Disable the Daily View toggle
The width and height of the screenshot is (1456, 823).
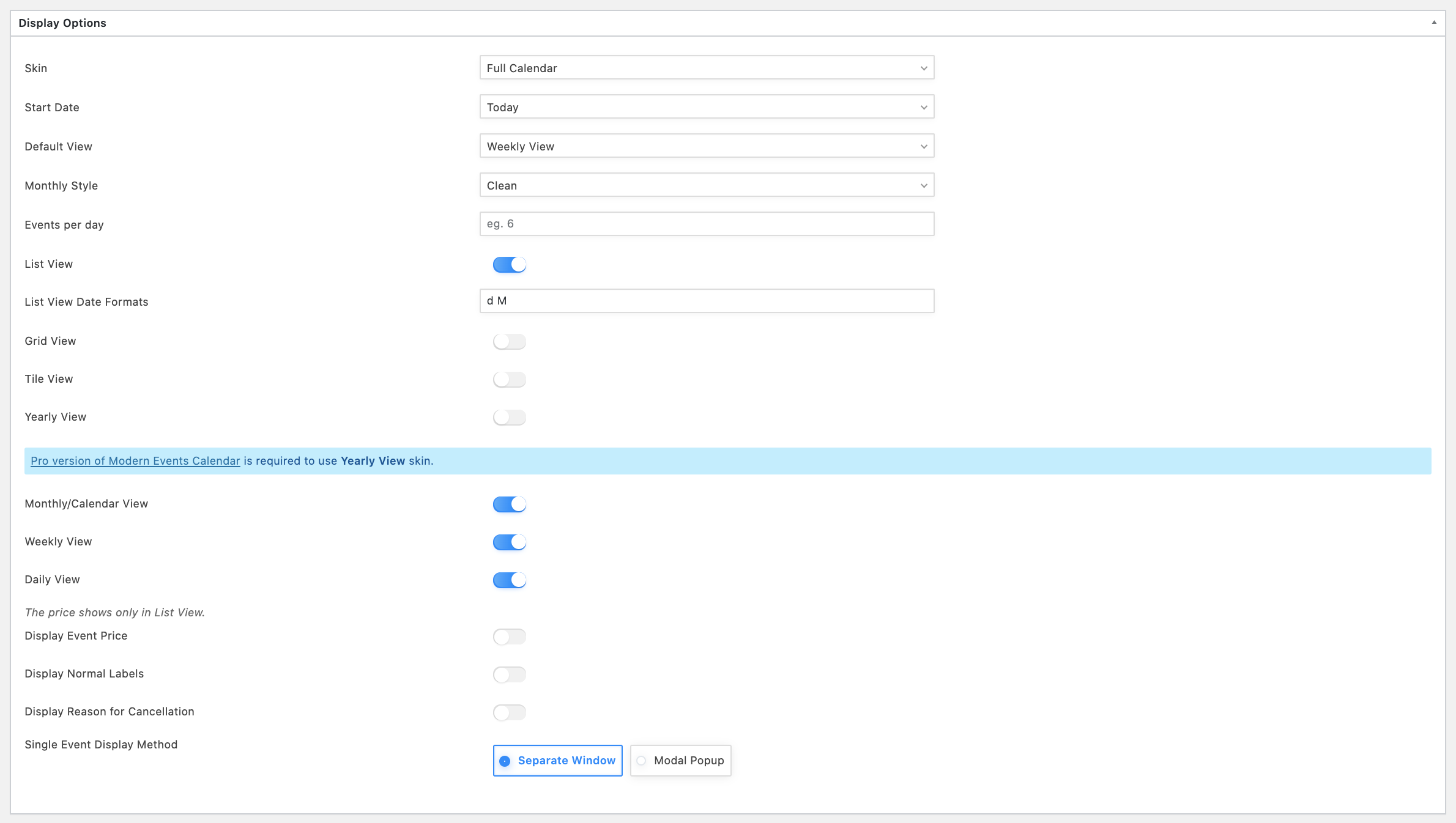[x=509, y=580]
